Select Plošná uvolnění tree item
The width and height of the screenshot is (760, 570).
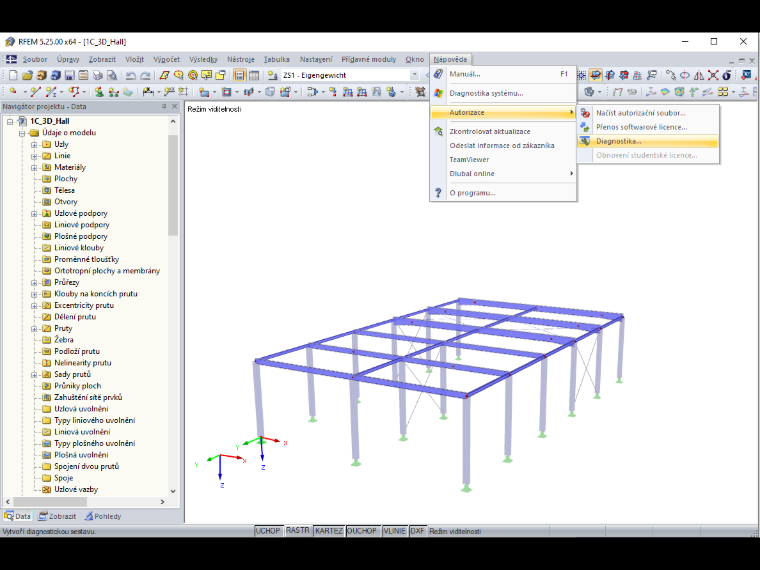81,455
